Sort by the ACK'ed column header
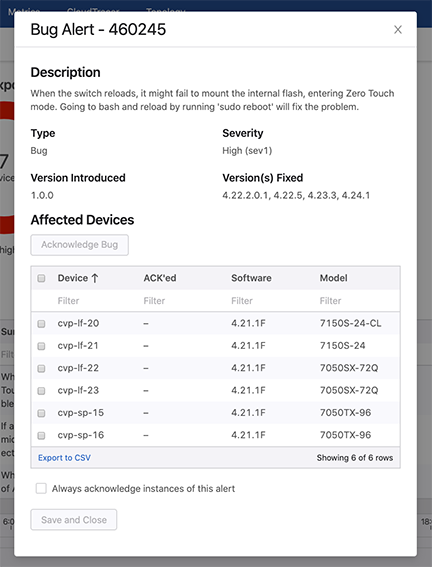 click(x=160, y=278)
